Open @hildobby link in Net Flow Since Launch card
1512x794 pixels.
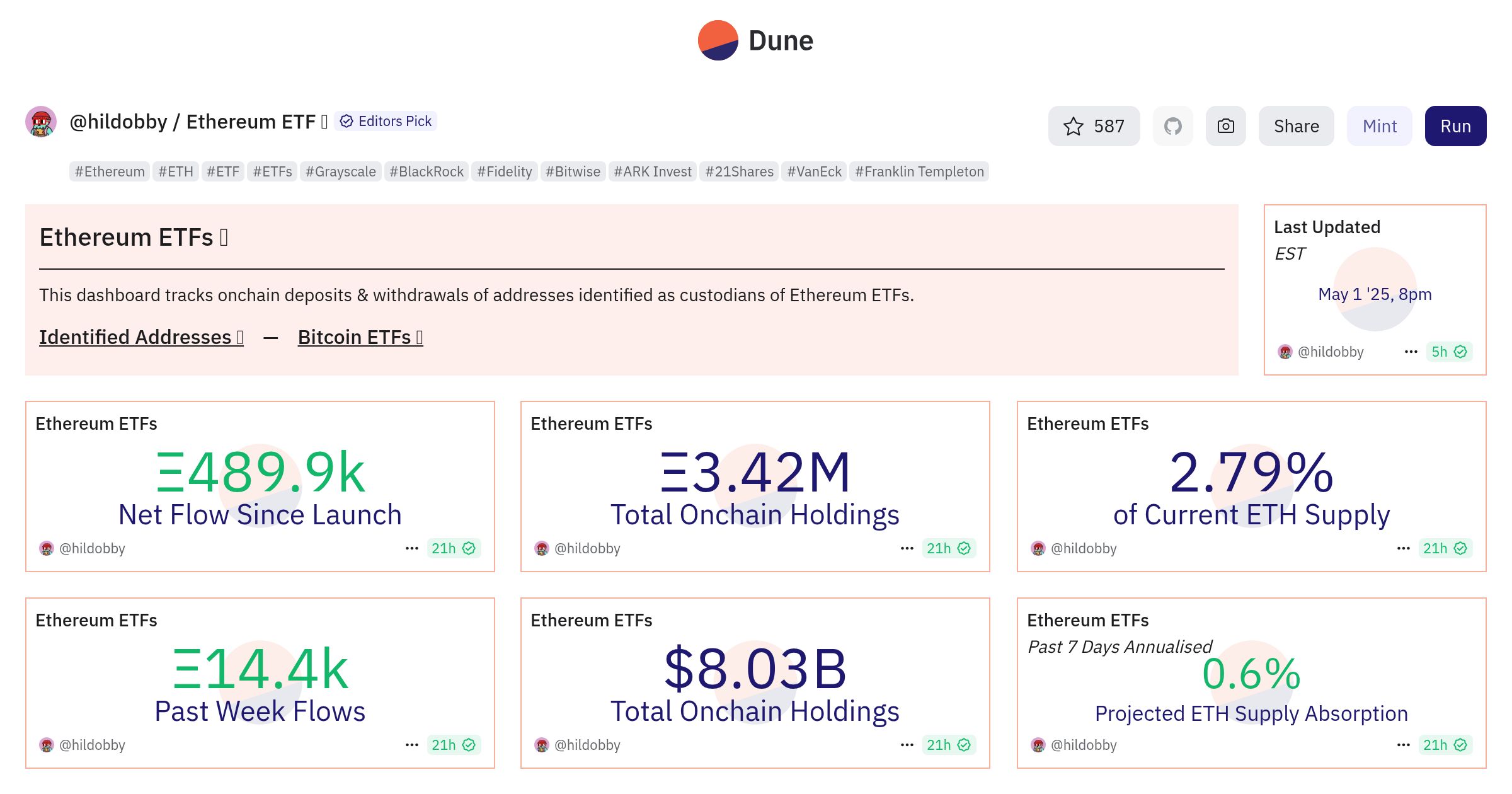point(92,548)
